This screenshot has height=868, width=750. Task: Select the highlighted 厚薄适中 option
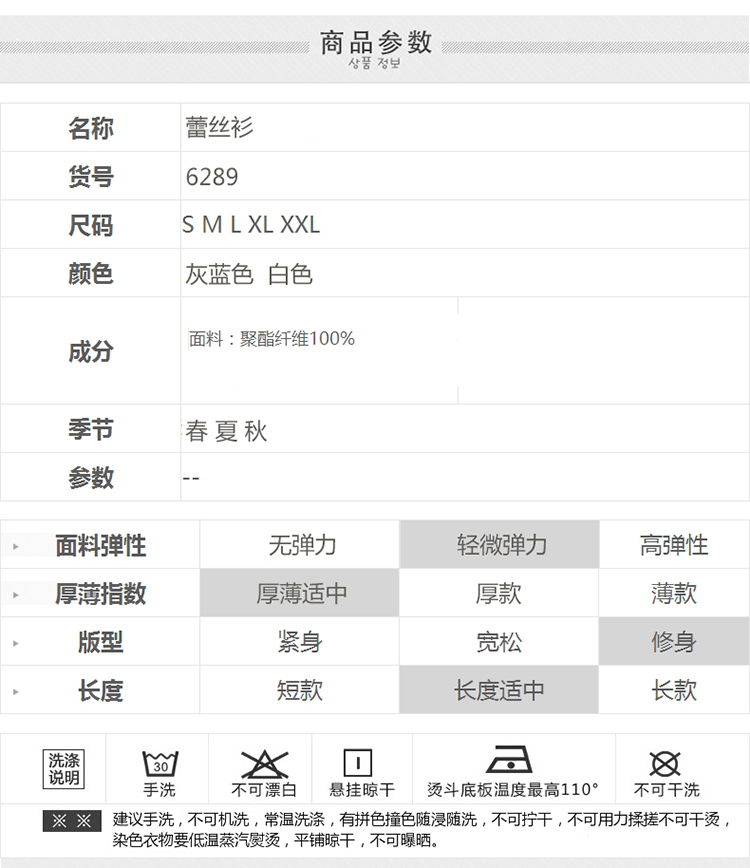click(301, 593)
